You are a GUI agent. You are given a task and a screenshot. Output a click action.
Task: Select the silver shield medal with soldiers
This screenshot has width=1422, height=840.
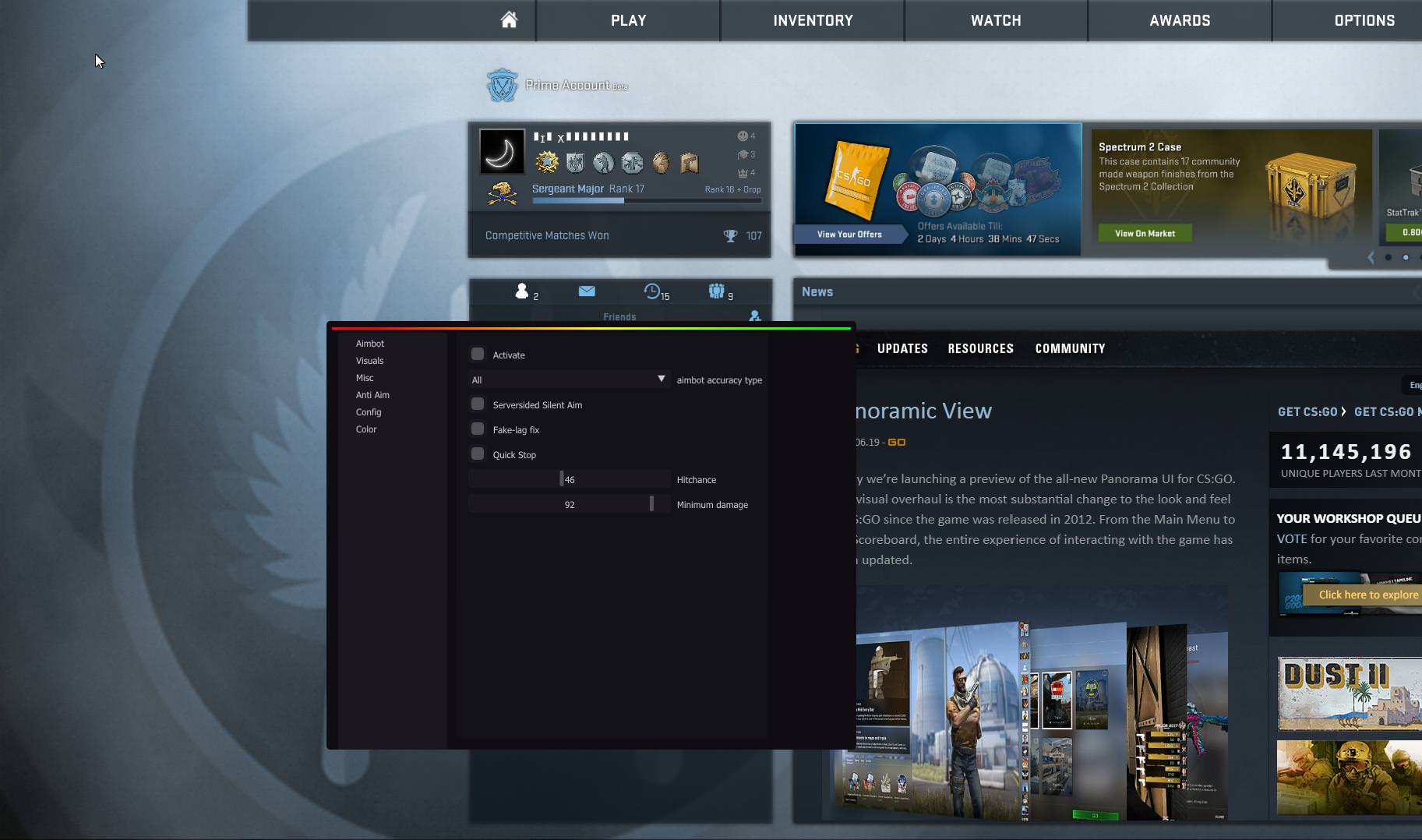(576, 162)
